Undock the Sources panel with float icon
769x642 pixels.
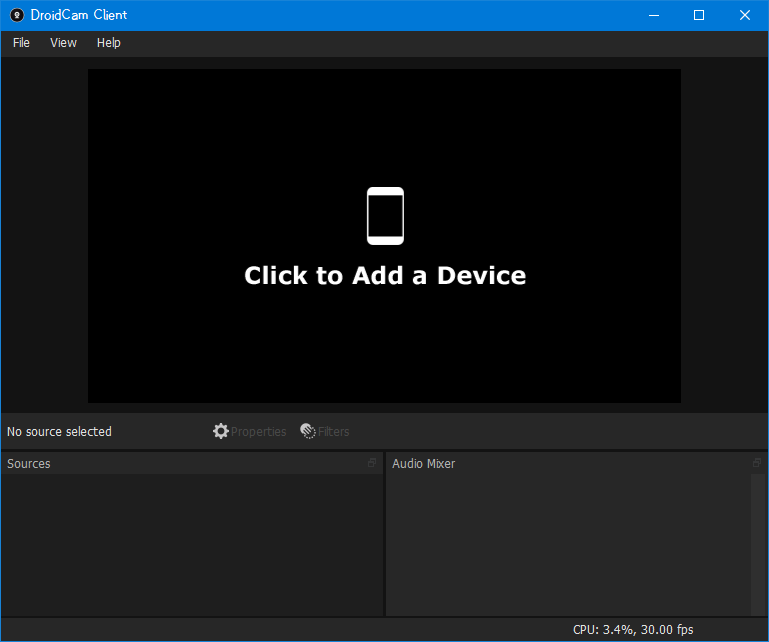point(372,463)
